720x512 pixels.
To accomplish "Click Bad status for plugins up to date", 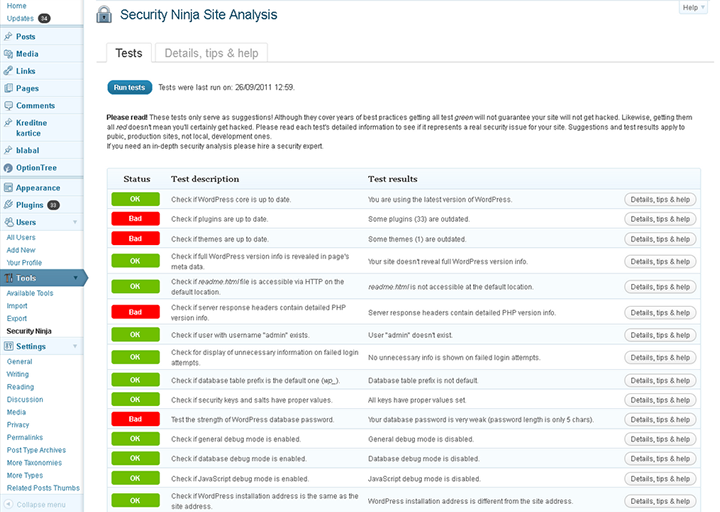I will (135, 219).
